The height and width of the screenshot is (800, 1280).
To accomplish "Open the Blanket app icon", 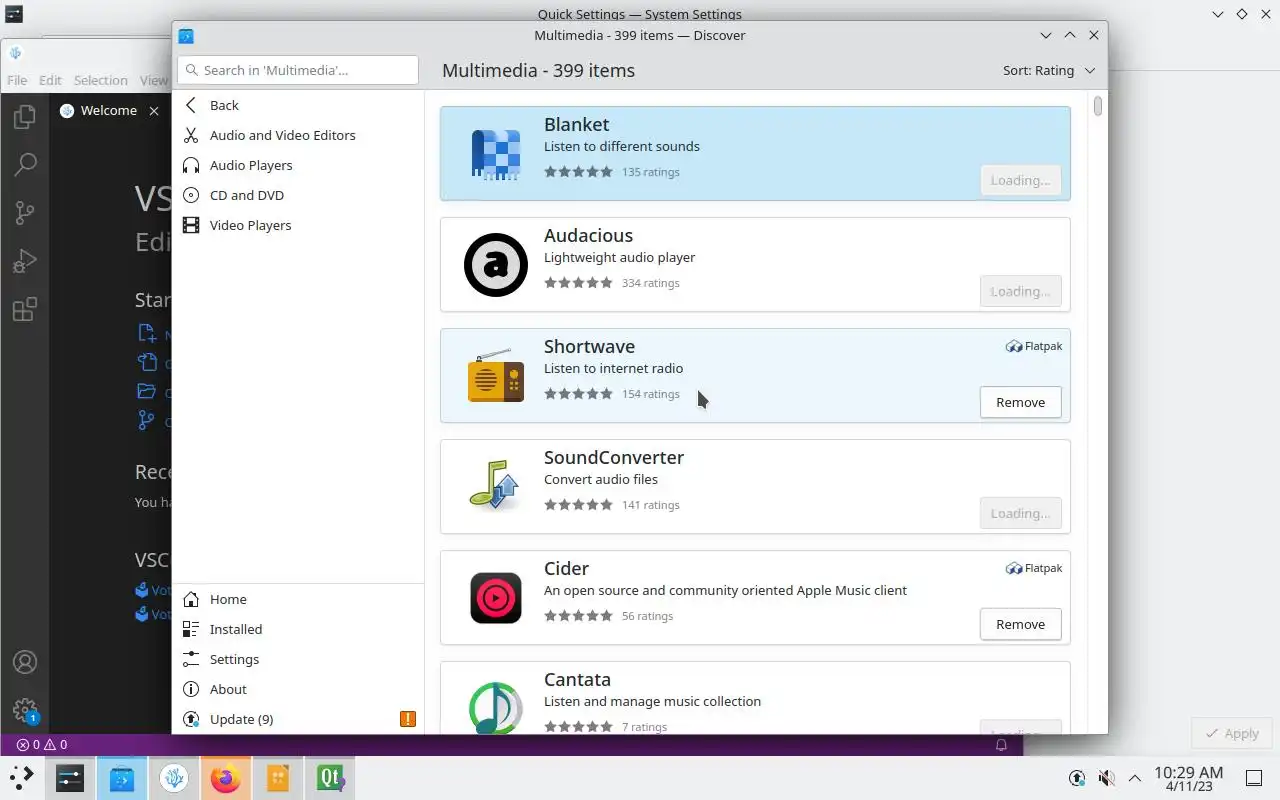I will coord(496,155).
